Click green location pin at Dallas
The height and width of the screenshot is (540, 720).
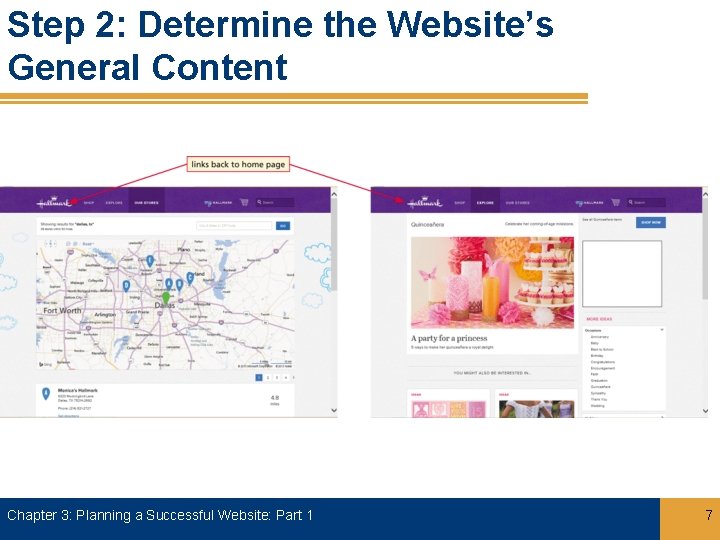(x=166, y=298)
